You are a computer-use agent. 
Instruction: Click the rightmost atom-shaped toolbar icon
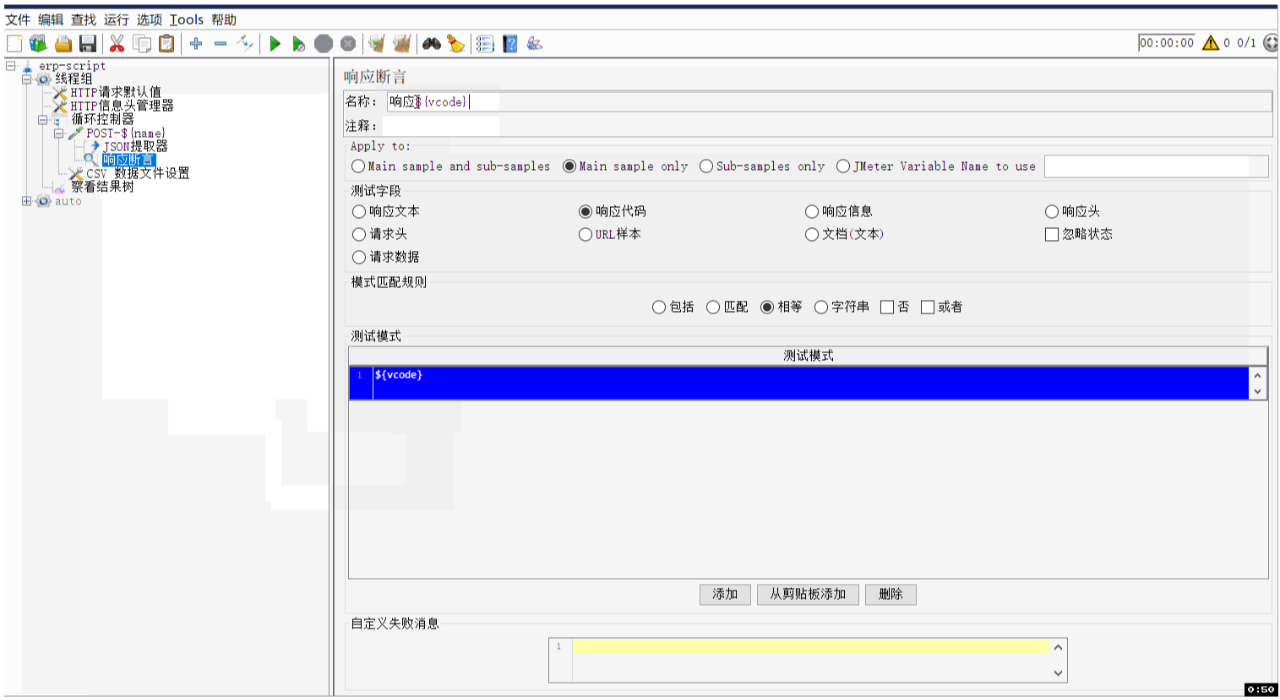point(535,43)
